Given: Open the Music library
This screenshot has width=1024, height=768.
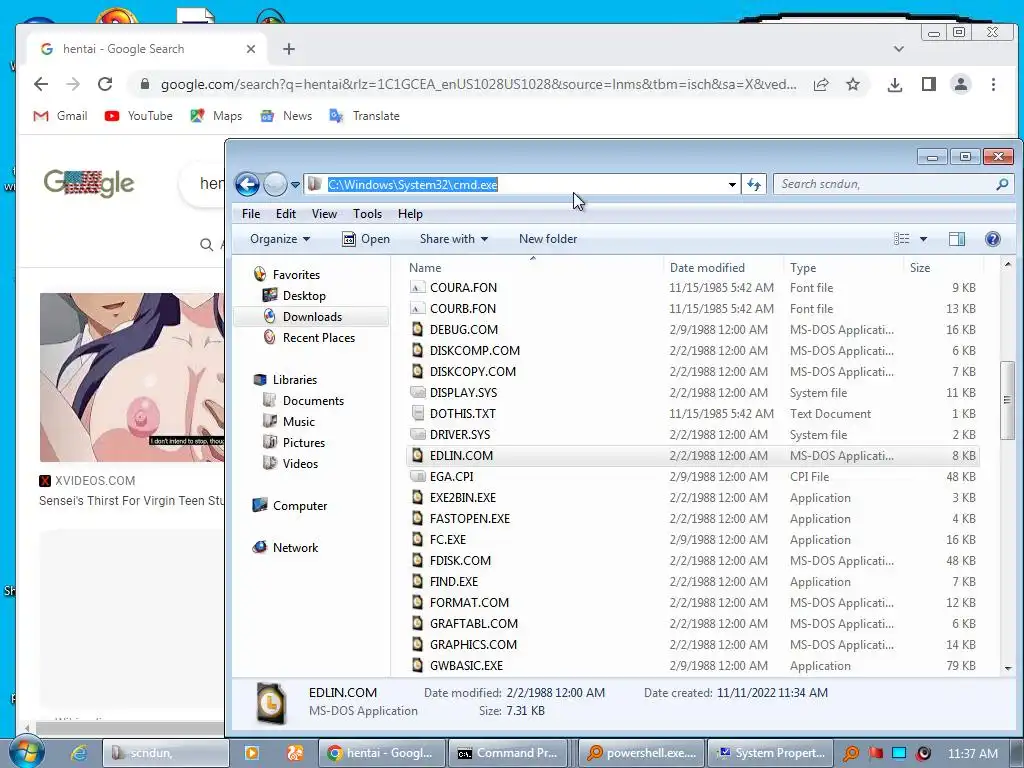Looking at the screenshot, I should [x=298, y=422].
